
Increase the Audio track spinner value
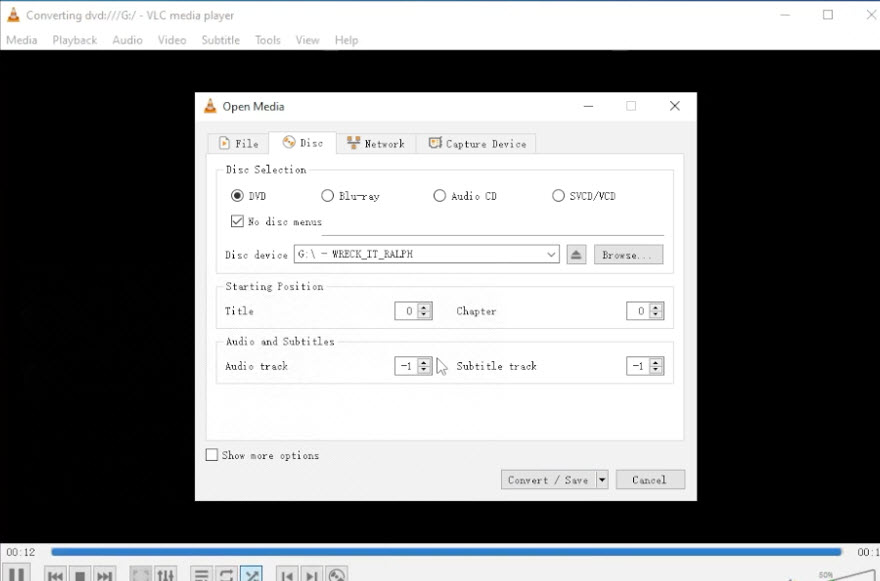pos(424,362)
